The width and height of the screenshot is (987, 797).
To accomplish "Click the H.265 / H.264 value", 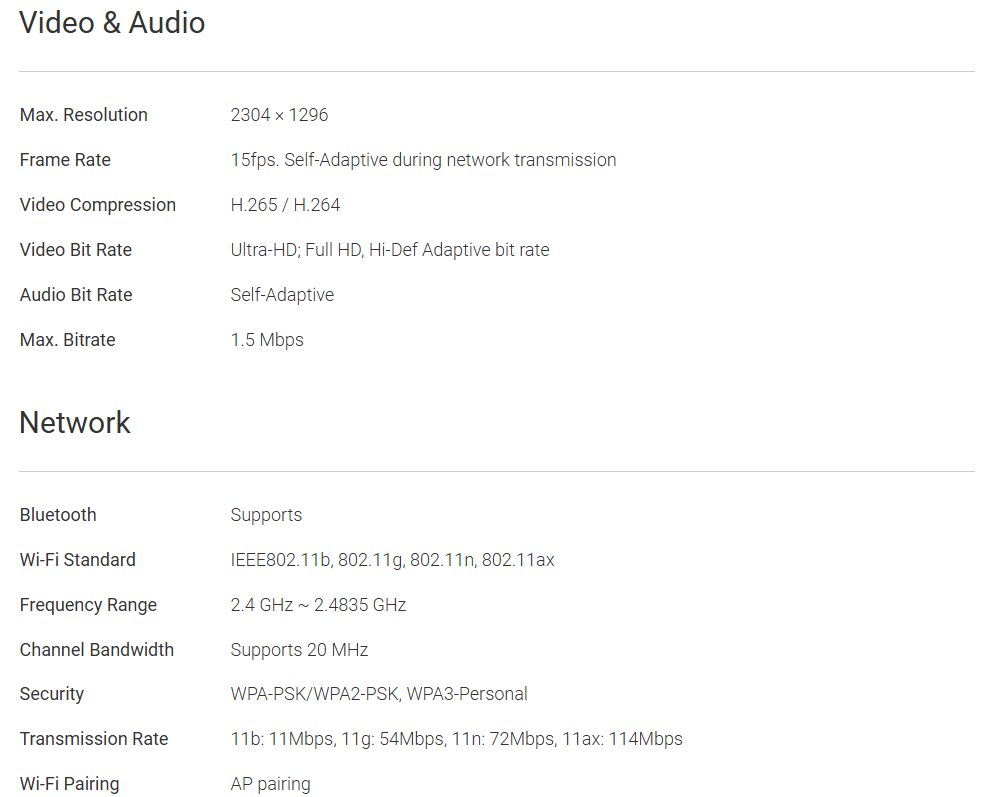I will tap(285, 205).
